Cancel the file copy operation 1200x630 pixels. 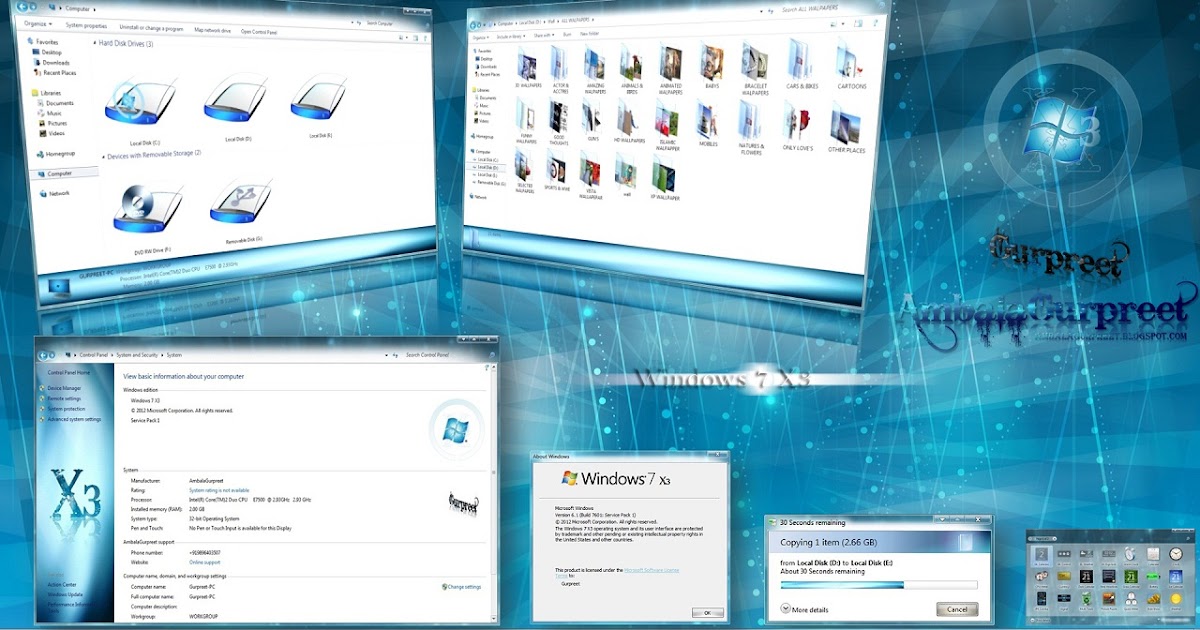pyautogui.click(x=957, y=610)
